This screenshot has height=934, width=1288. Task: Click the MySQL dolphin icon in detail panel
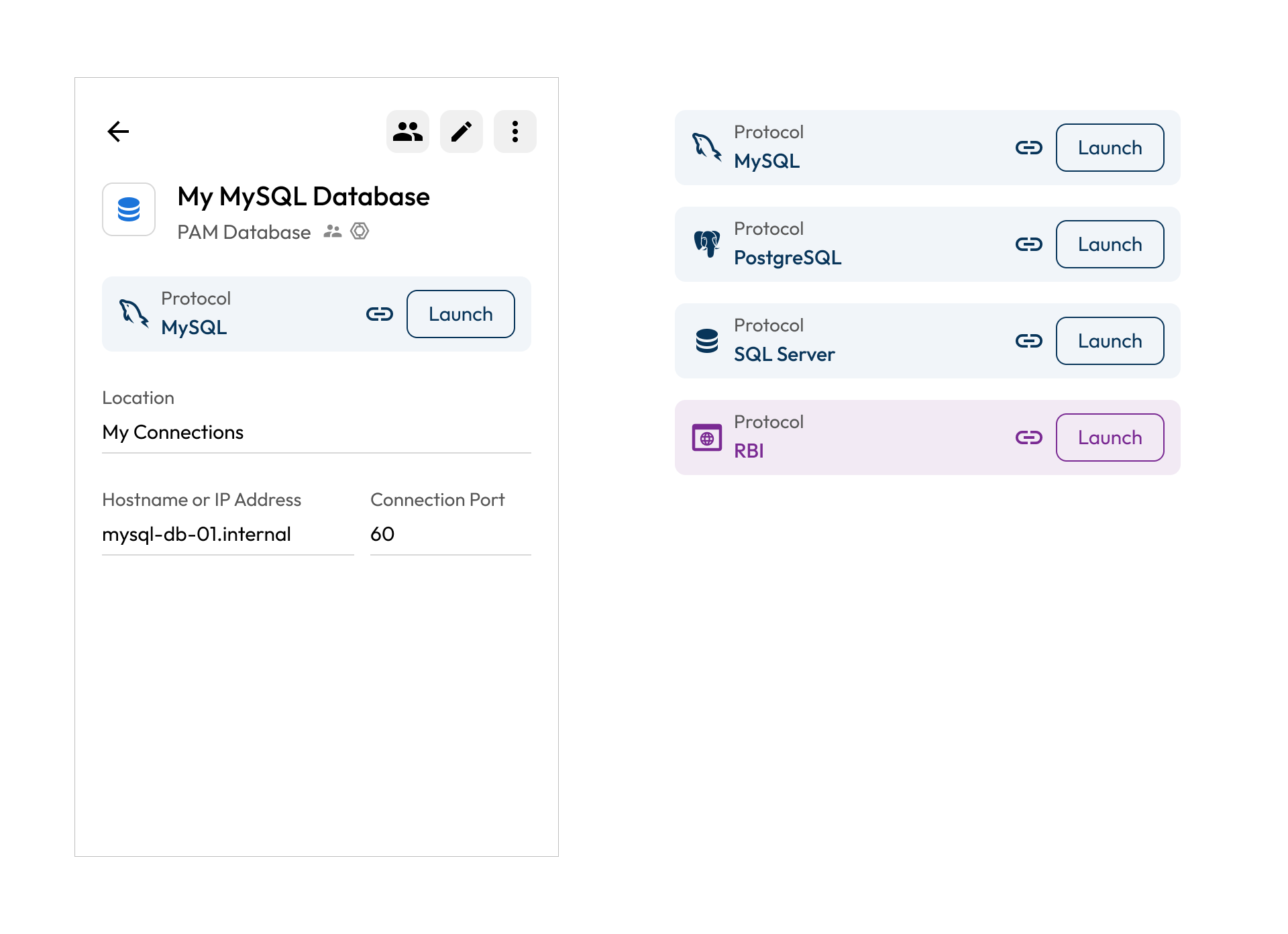click(x=134, y=313)
